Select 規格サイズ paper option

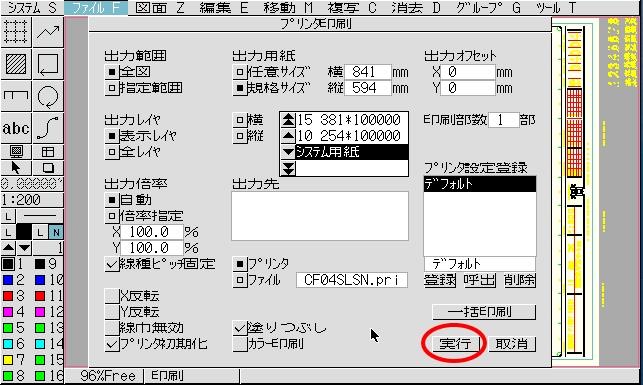coord(240,88)
